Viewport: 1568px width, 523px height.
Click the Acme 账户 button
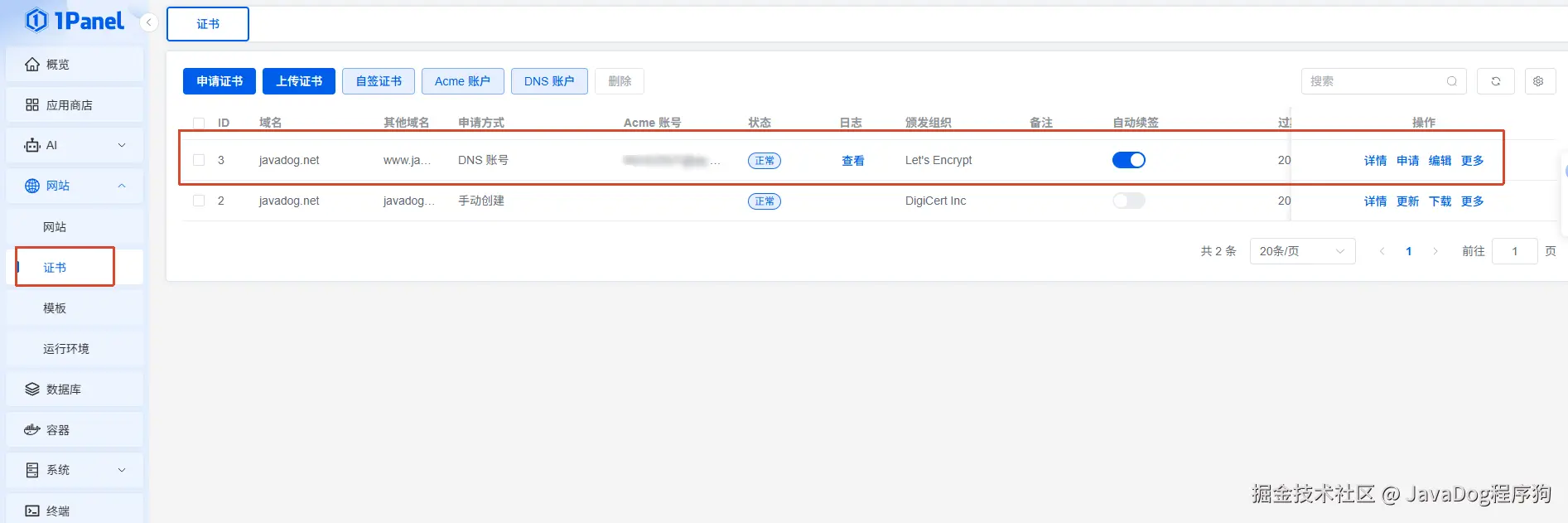tap(463, 81)
